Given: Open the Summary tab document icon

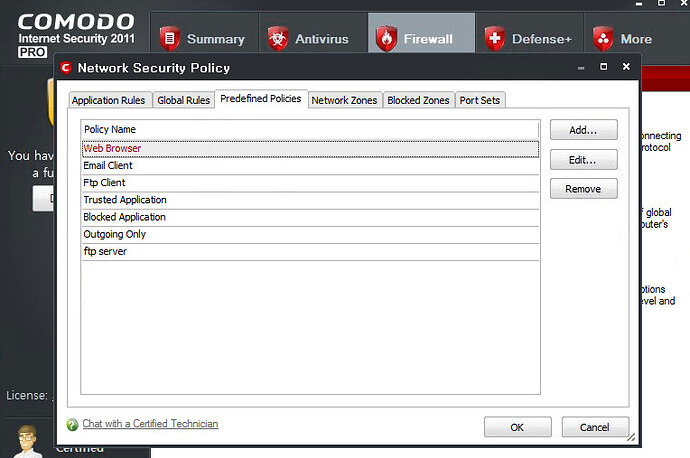Looking at the screenshot, I should (169, 39).
